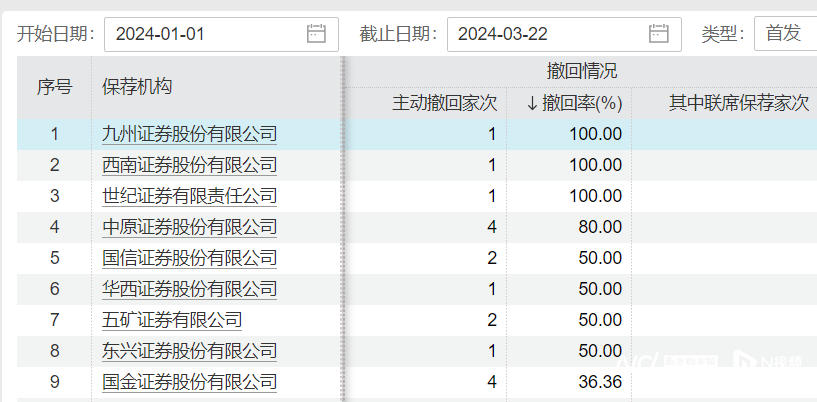817x402 pixels.
Task: Select row number 4 cell
Action: [x=54, y=227]
